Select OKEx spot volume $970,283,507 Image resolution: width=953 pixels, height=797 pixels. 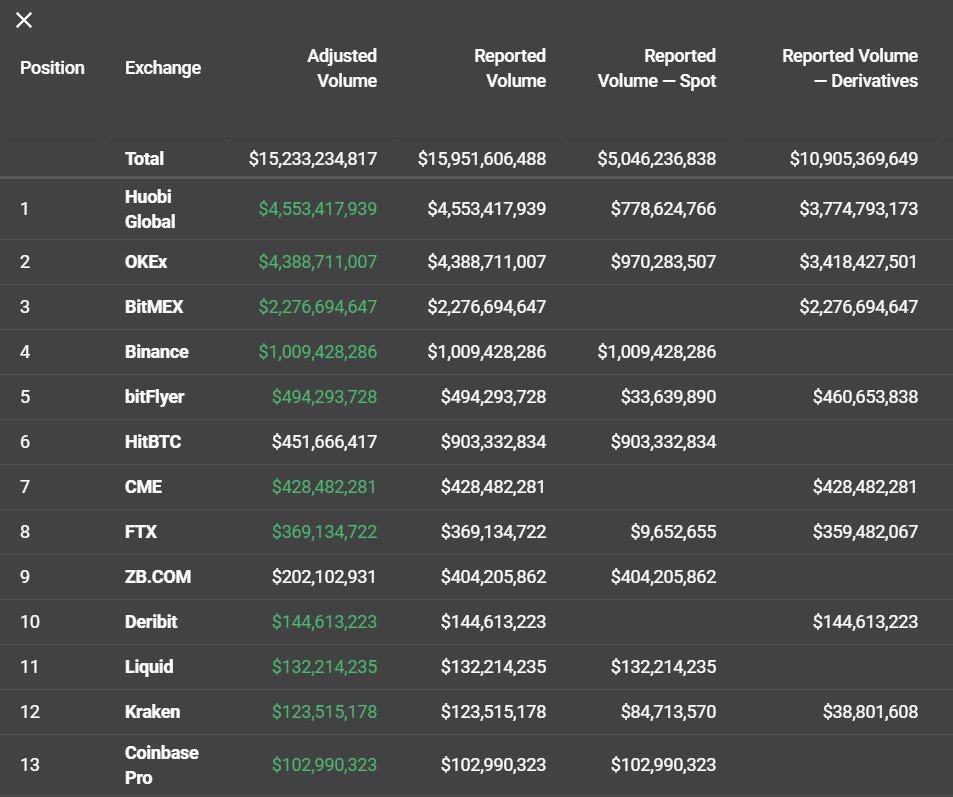tap(664, 262)
